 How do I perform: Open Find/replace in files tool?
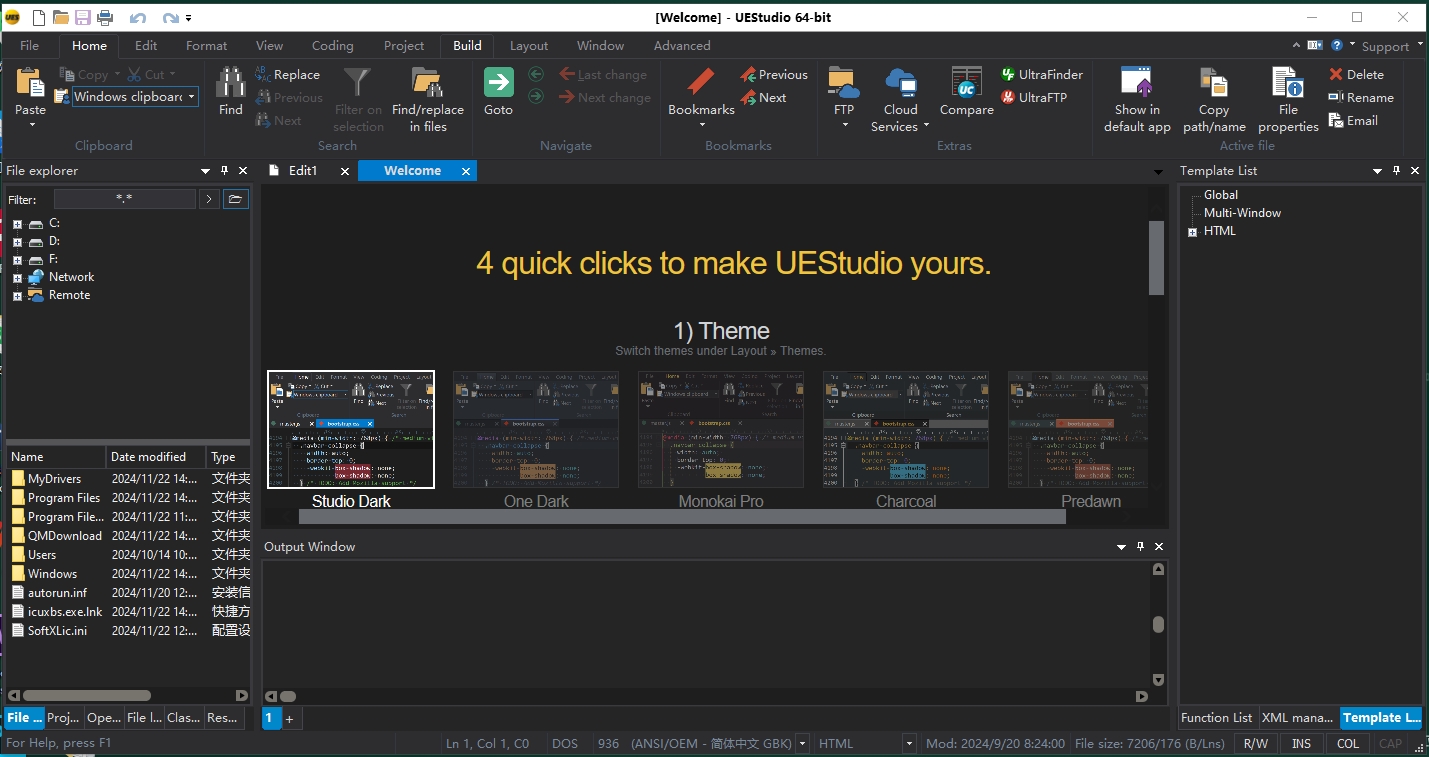[x=427, y=83]
